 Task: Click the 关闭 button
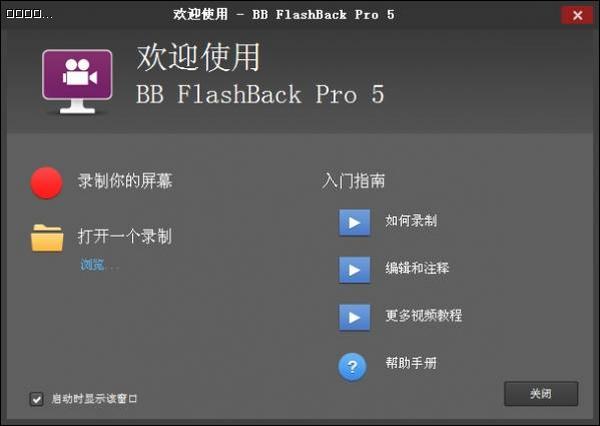(x=541, y=393)
